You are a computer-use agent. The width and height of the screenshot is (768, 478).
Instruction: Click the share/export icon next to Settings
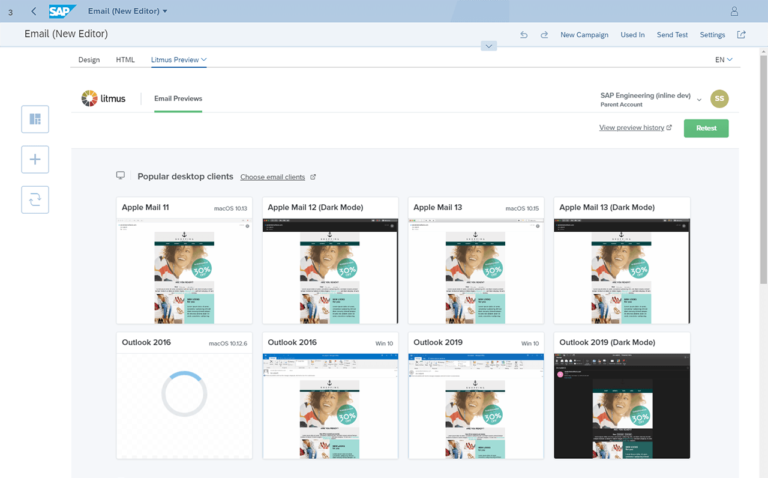(741, 35)
